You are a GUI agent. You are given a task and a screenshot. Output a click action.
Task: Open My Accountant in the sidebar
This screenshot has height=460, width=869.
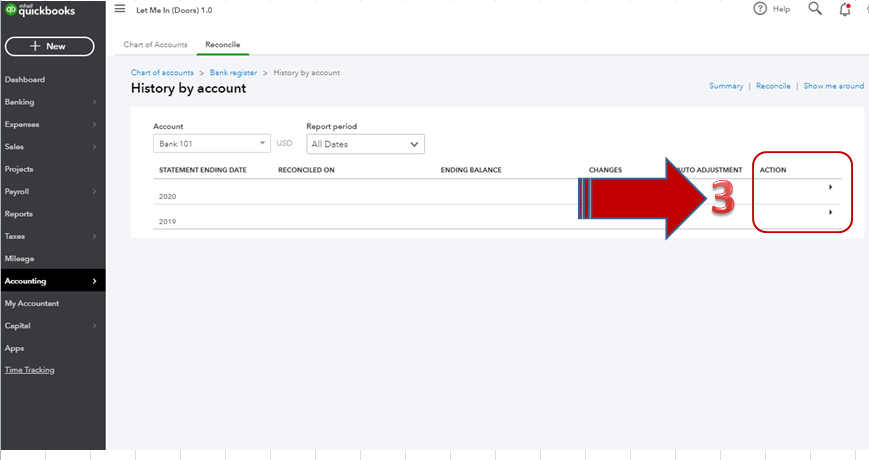click(x=32, y=303)
